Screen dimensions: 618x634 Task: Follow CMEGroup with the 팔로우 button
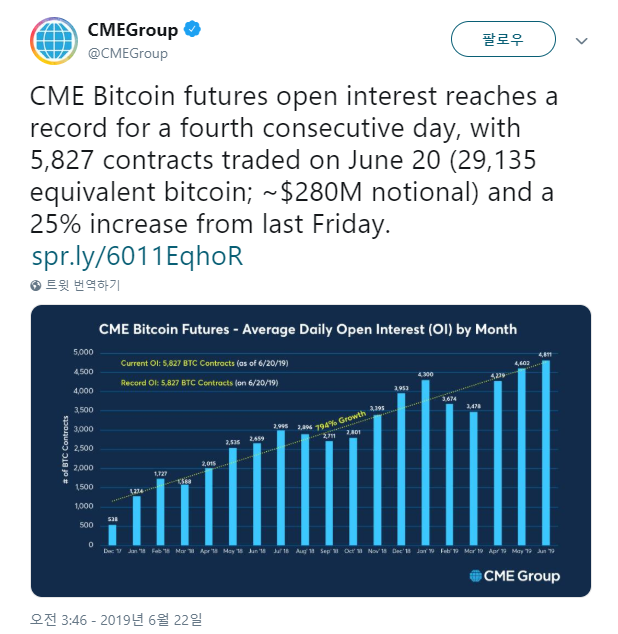503,39
